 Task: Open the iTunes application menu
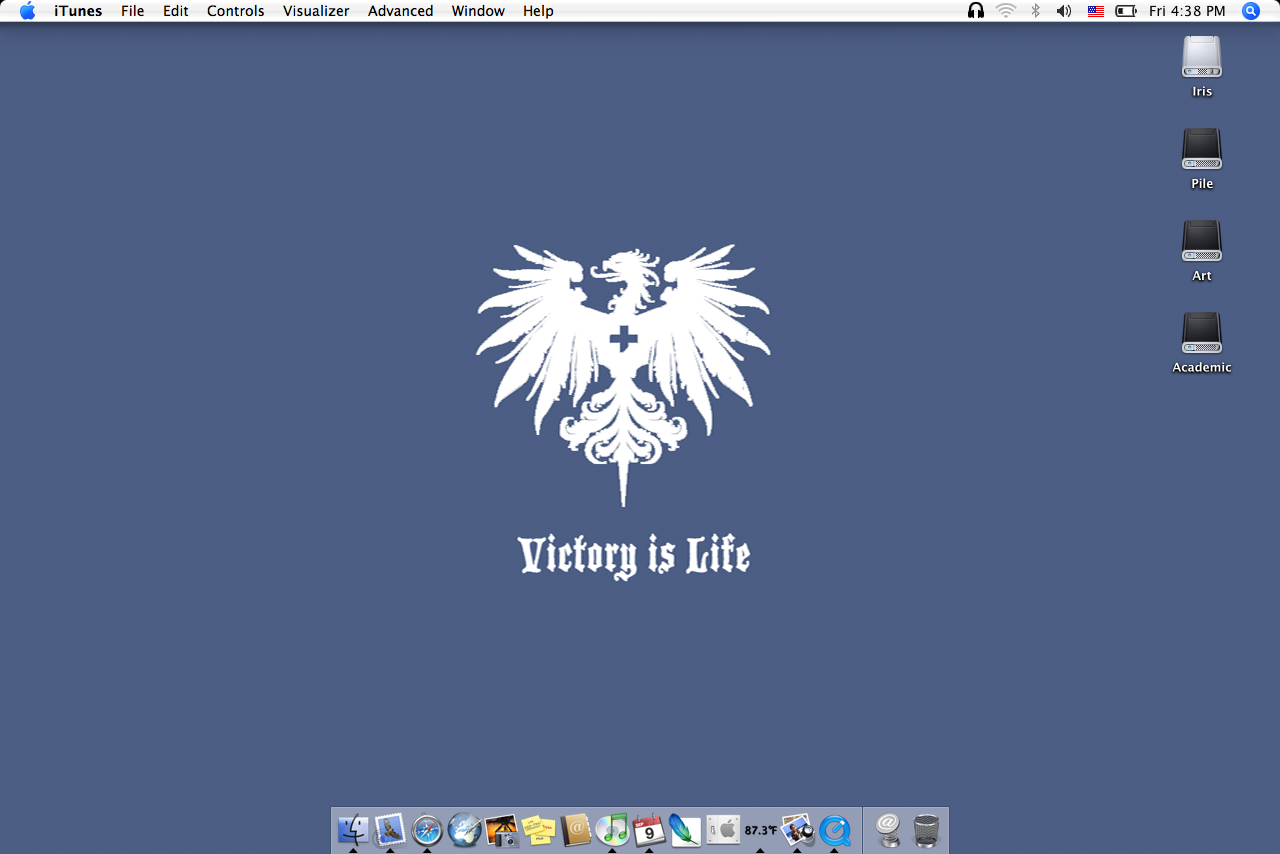pos(78,11)
